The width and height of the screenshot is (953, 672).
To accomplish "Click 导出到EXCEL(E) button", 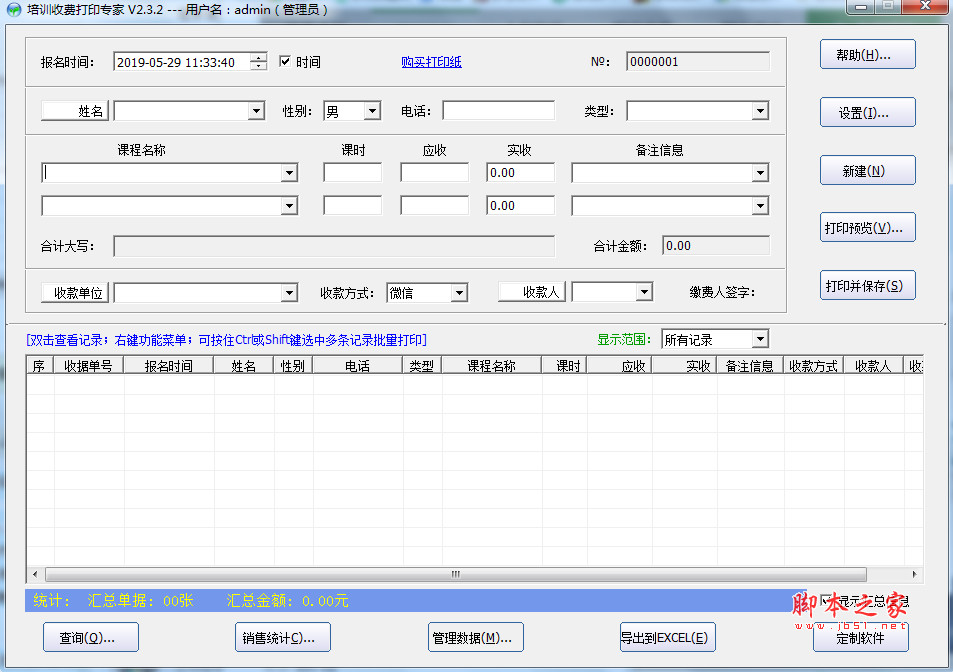I will coord(667,637).
